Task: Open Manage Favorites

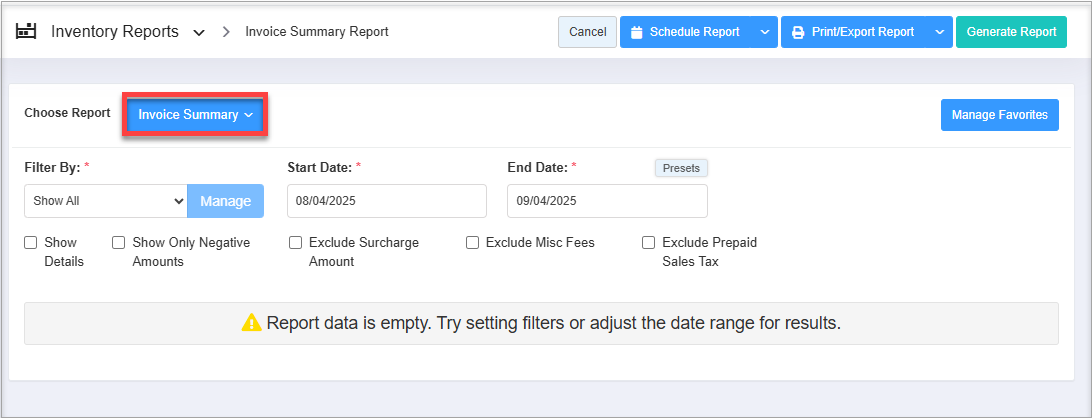Action: 999,115
